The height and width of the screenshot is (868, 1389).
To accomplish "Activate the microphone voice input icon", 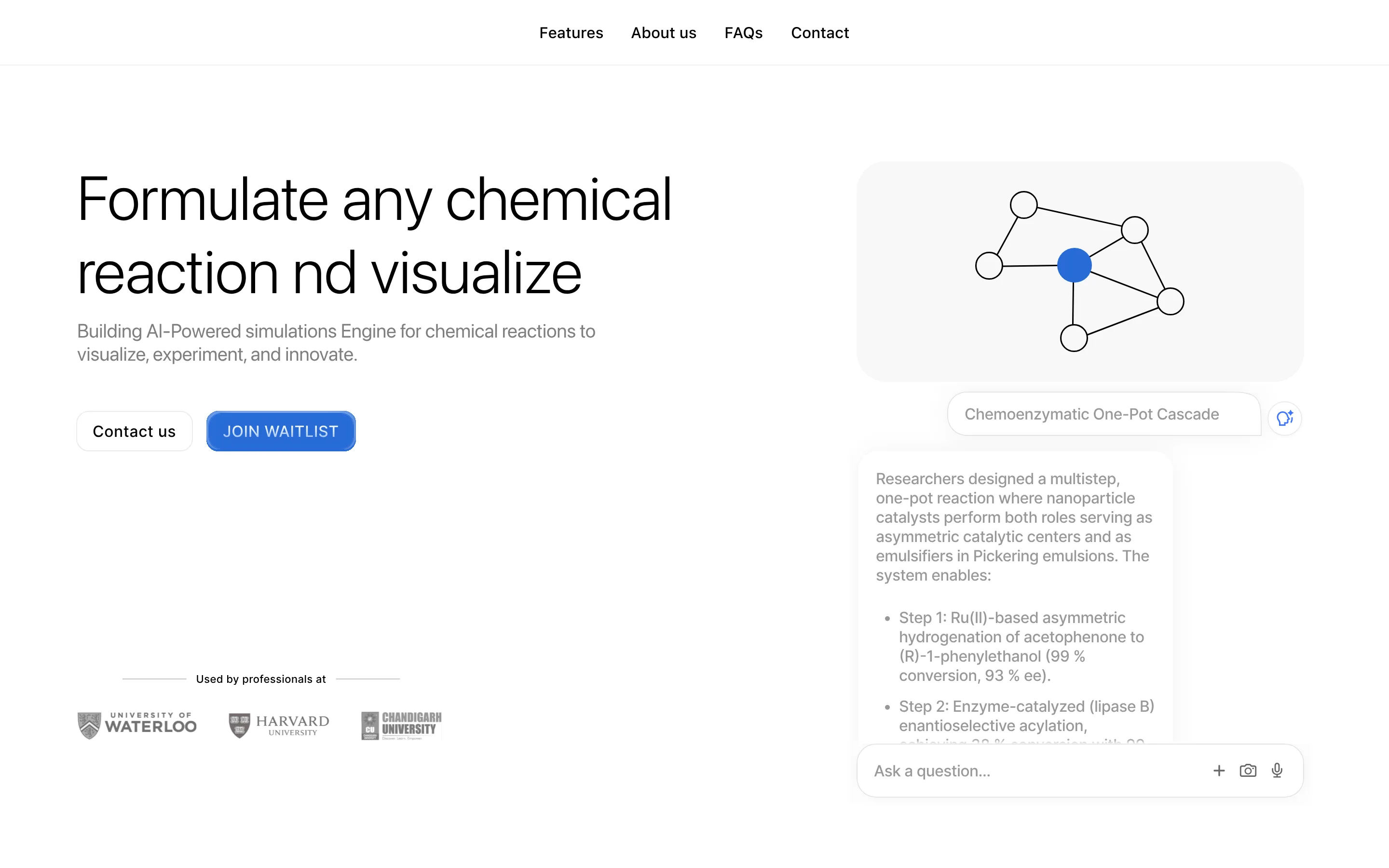I will pos(1277,771).
